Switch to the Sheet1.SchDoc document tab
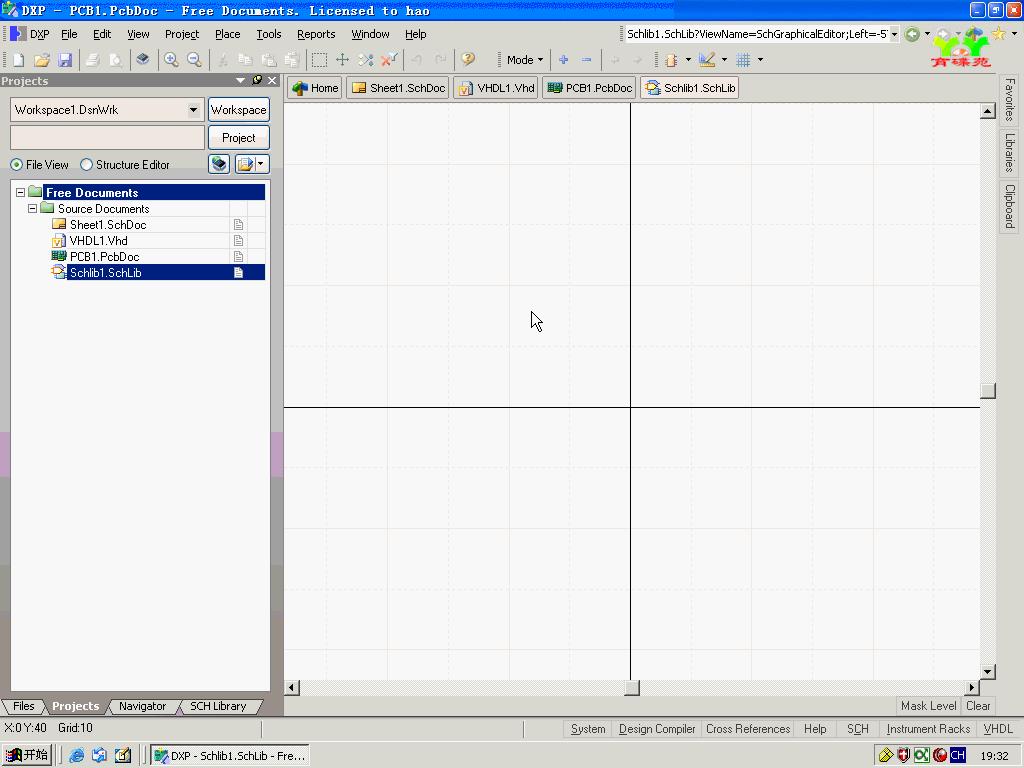The height and width of the screenshot is (768, 1024). click(x=398, y=88)
